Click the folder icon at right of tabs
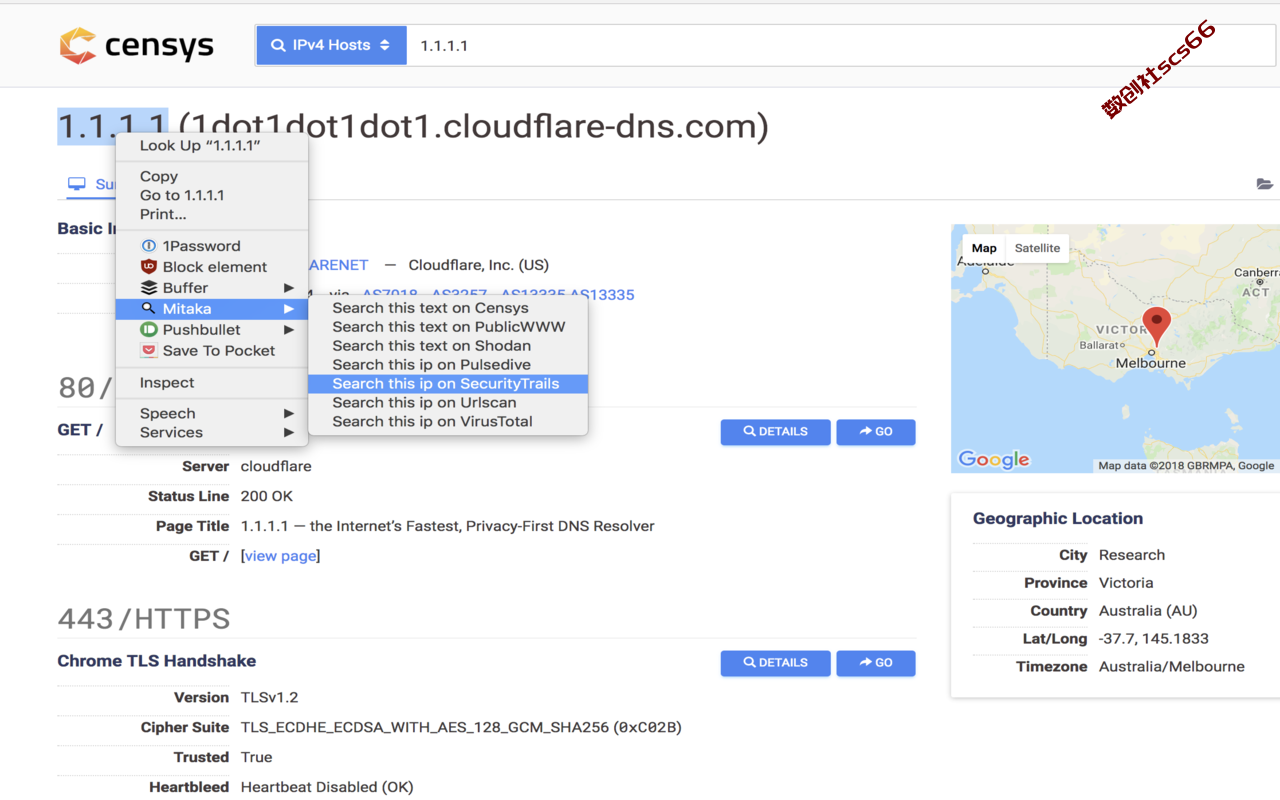This screenshot has height=800, width=1280. click(x=1265, y=184)
